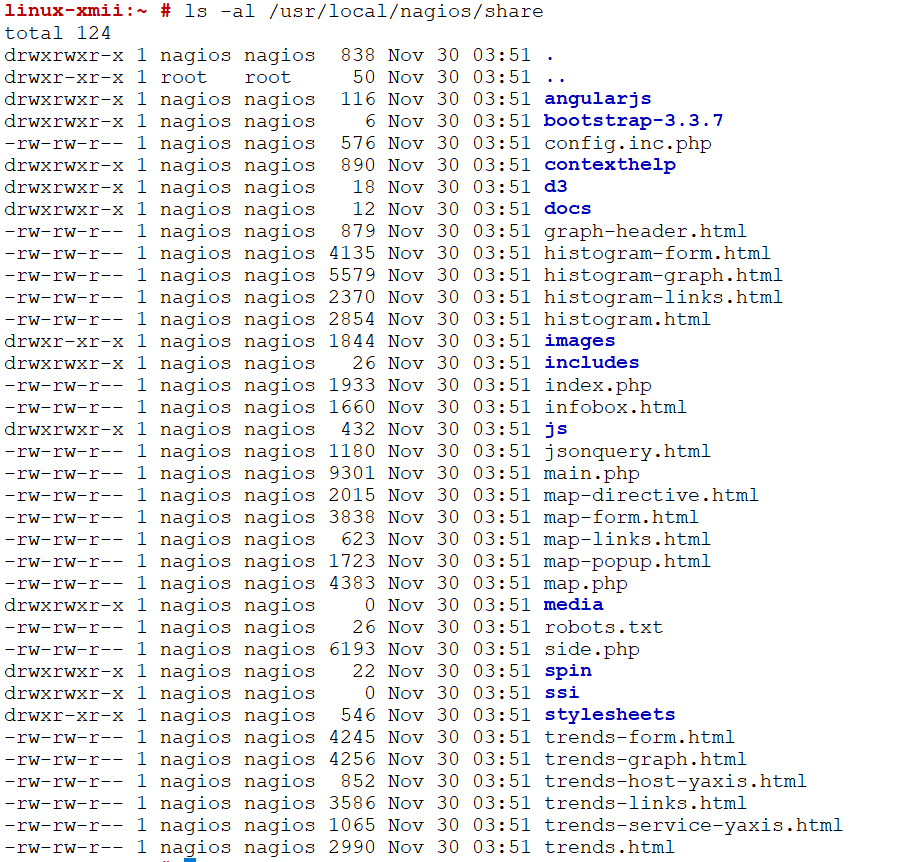The height and width of the screenshot is (862, 901).
Task: Click the file size 4135
Action: [x=352, y=253]
